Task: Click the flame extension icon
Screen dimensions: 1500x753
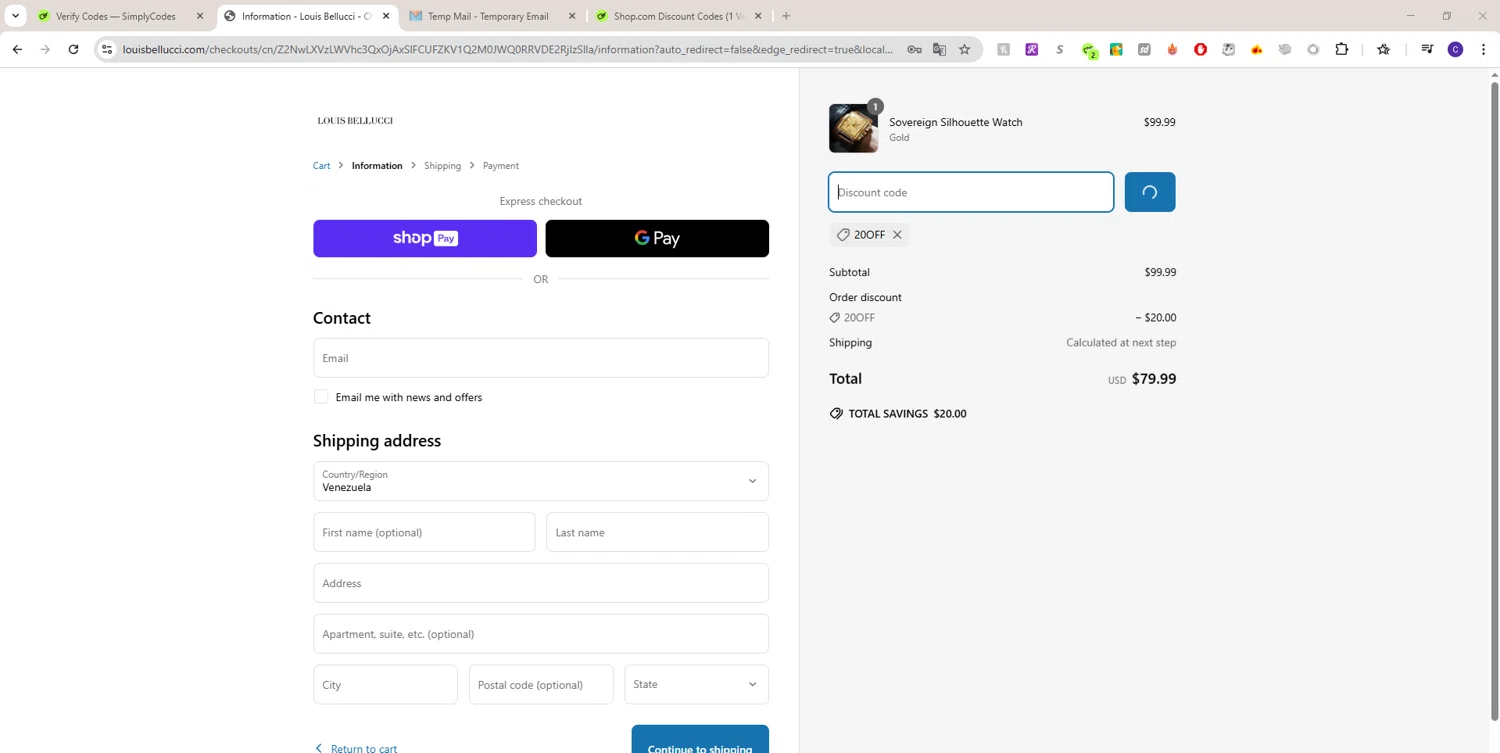Action: 1172,49
